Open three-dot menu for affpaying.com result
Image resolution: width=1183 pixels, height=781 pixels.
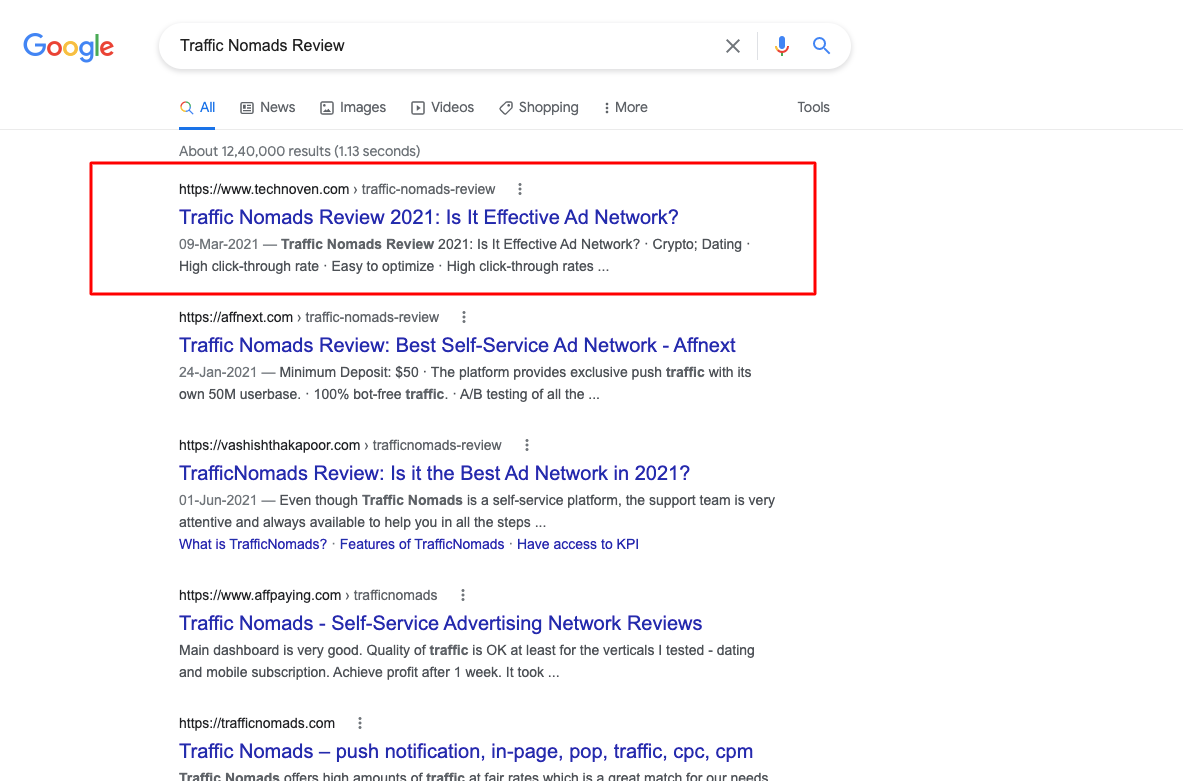[462, 595]
